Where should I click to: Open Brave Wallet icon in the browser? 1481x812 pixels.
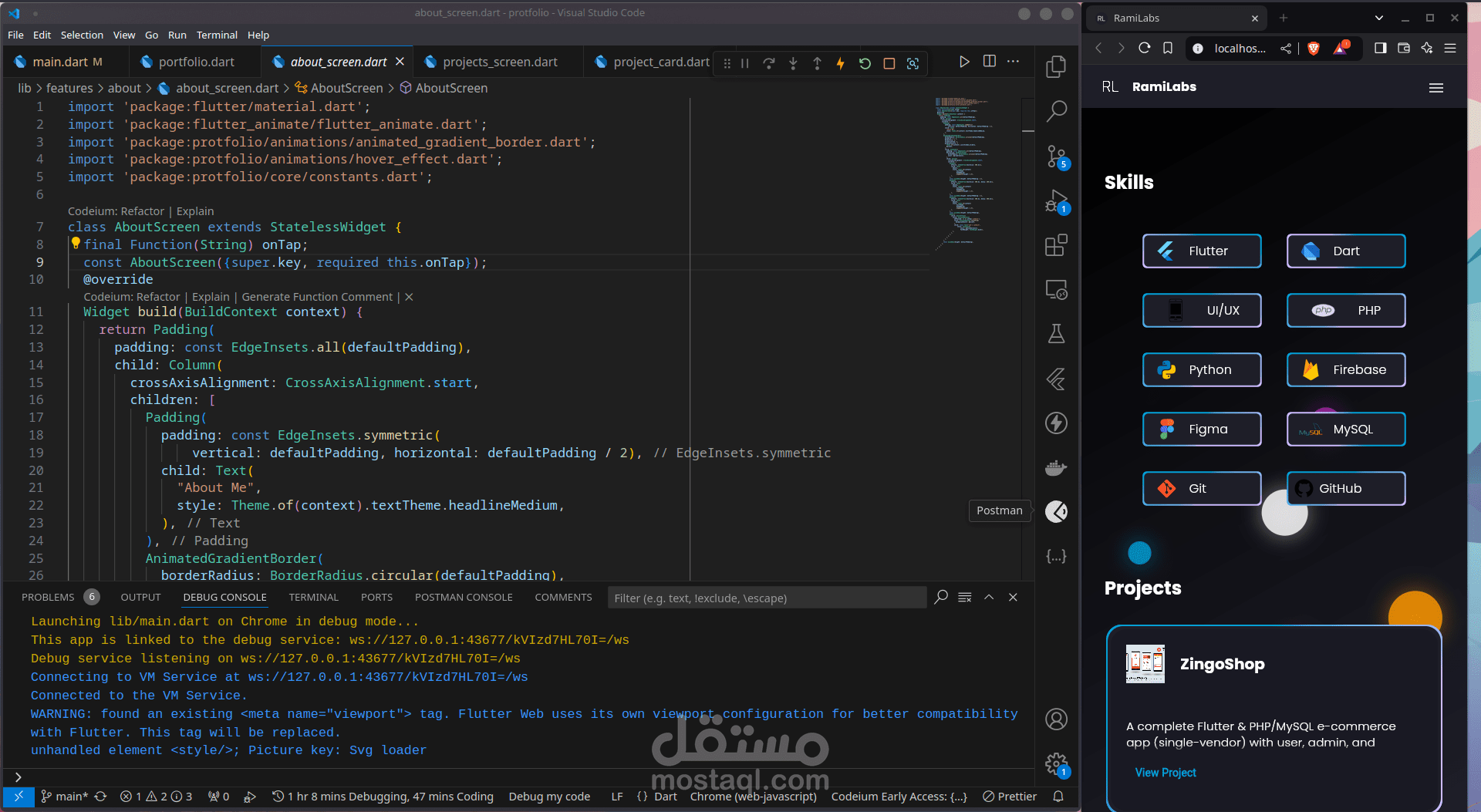[x=1404, y=48]
